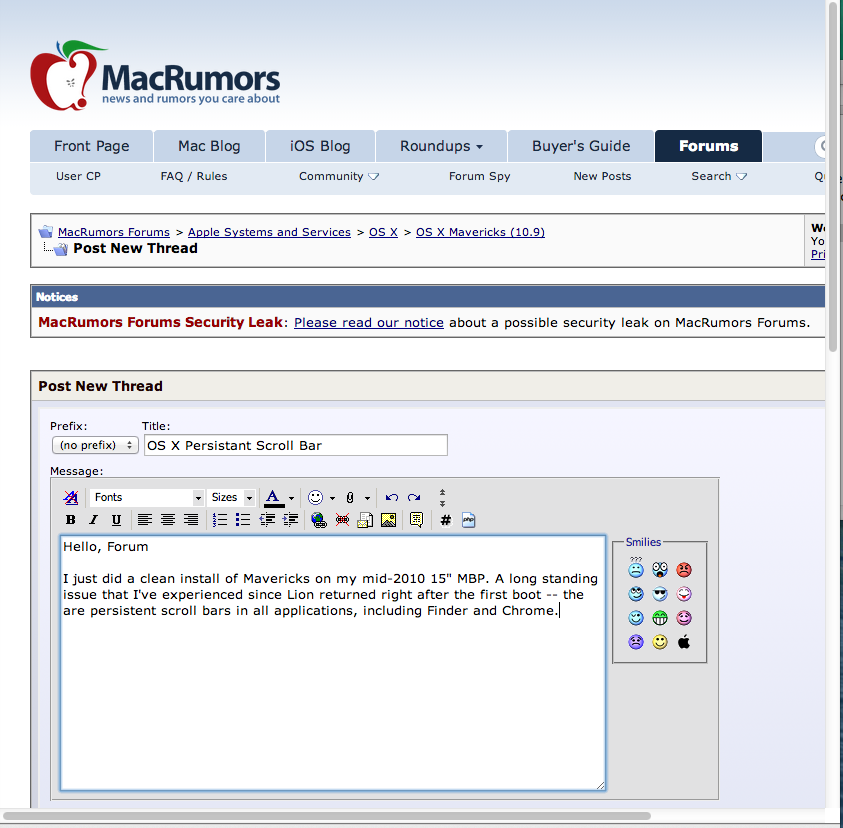The height and width of the screenshot is (828, 843).
Task: Insert the pink blushing smiley
Action: pos(684,618)
